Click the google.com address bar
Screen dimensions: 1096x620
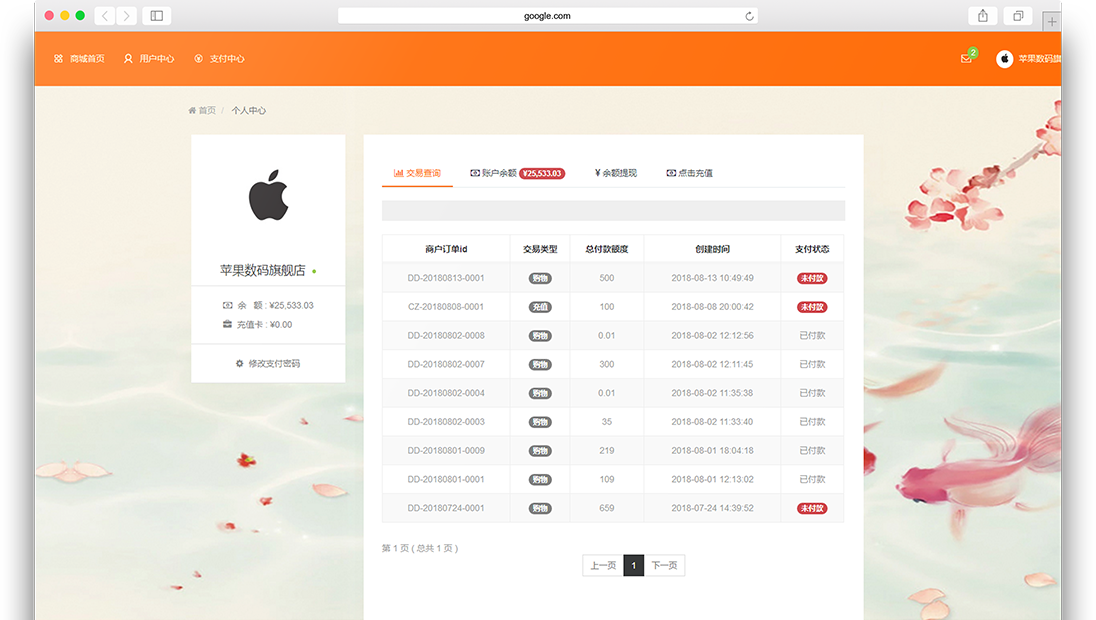pyautogui.click(x=547, y=16)
